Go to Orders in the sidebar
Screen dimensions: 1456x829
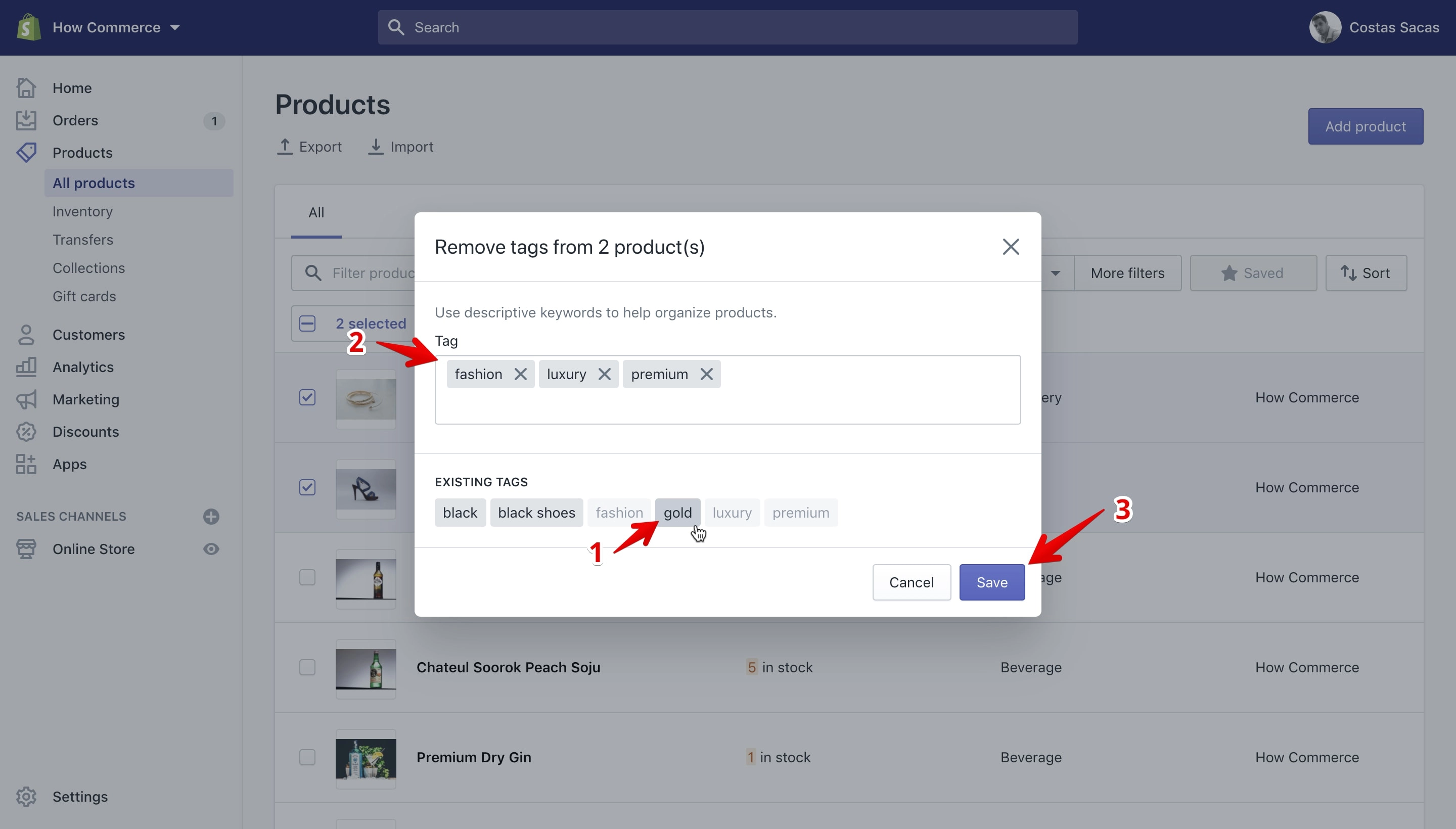pos(75,120)
